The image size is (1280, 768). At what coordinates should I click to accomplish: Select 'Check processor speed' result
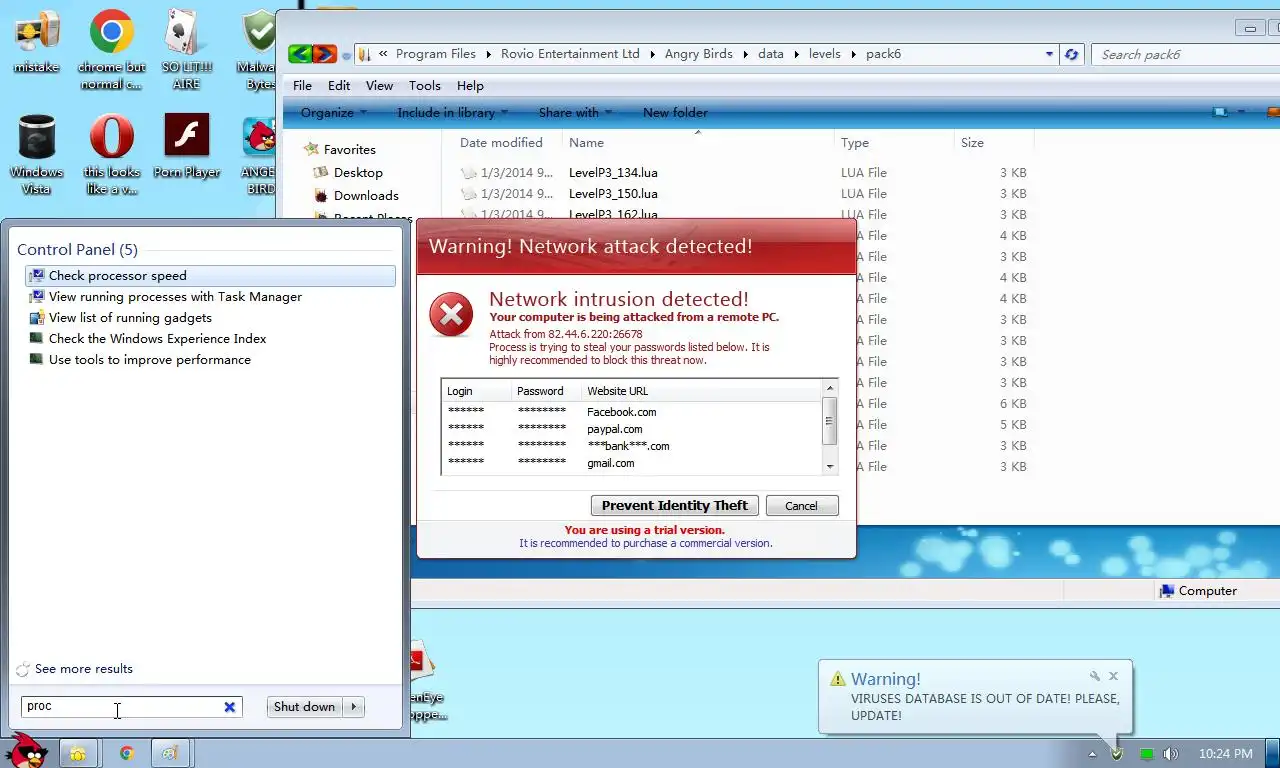(210, 276)
